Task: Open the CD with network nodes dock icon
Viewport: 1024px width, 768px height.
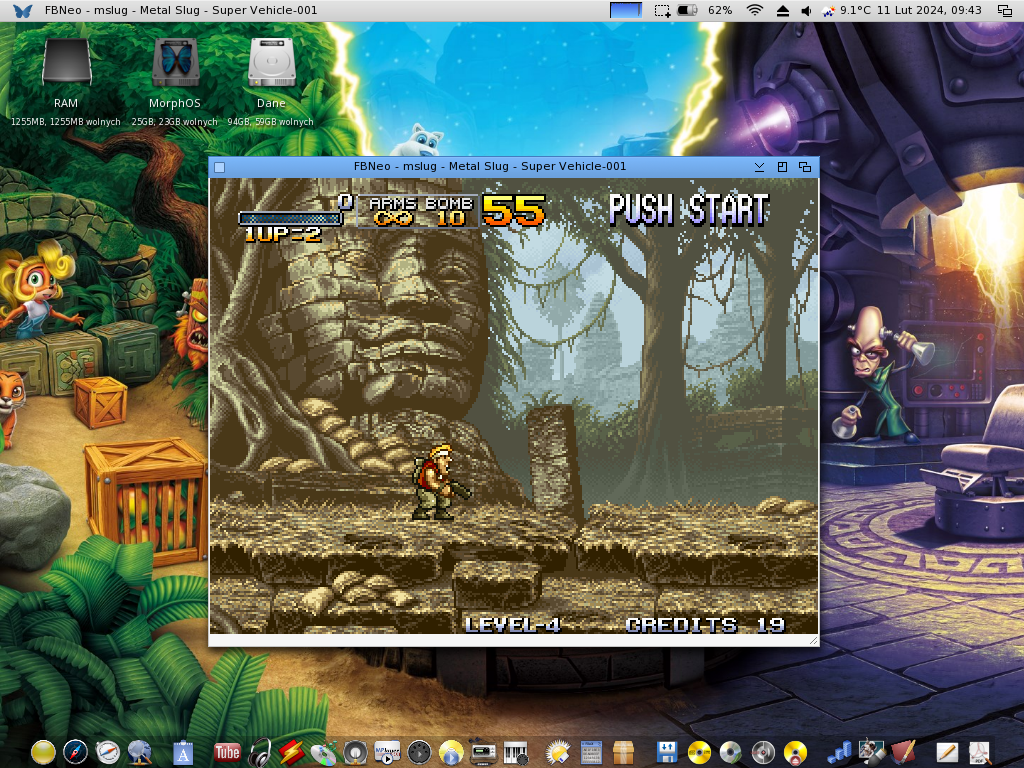Action: click(323, 752)
